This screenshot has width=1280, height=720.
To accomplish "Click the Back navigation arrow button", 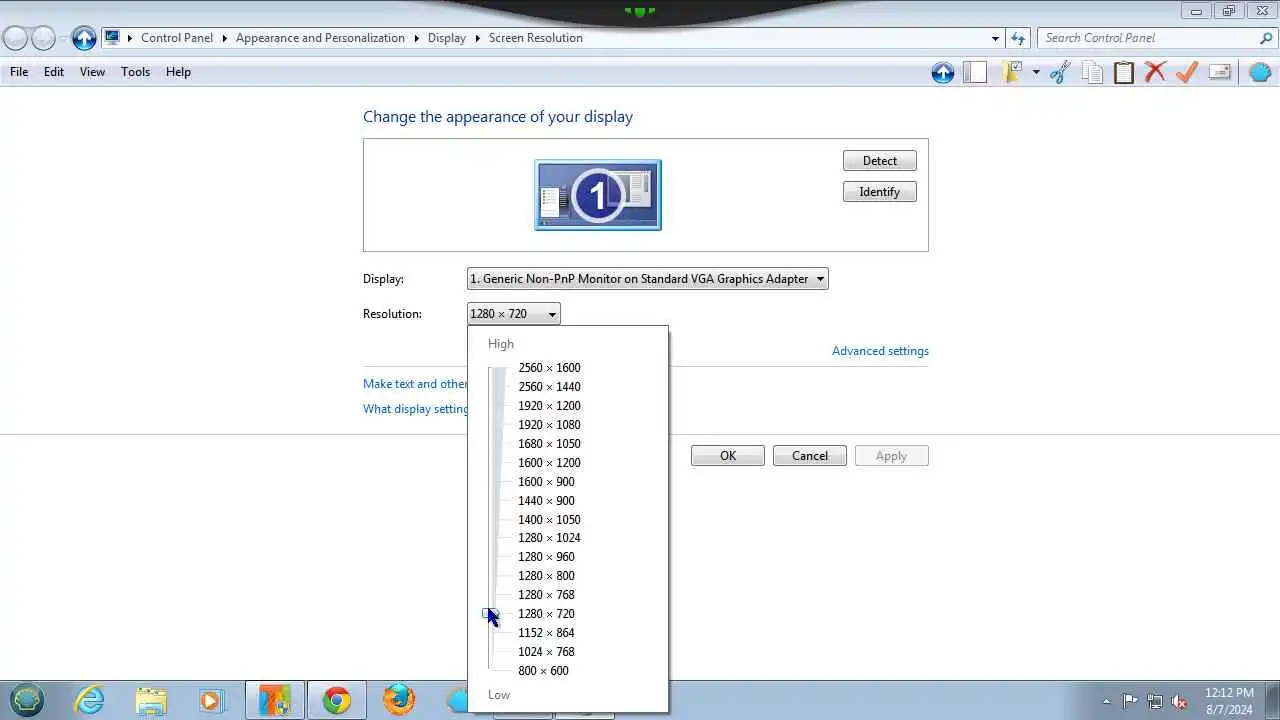I will coord(16,38).
